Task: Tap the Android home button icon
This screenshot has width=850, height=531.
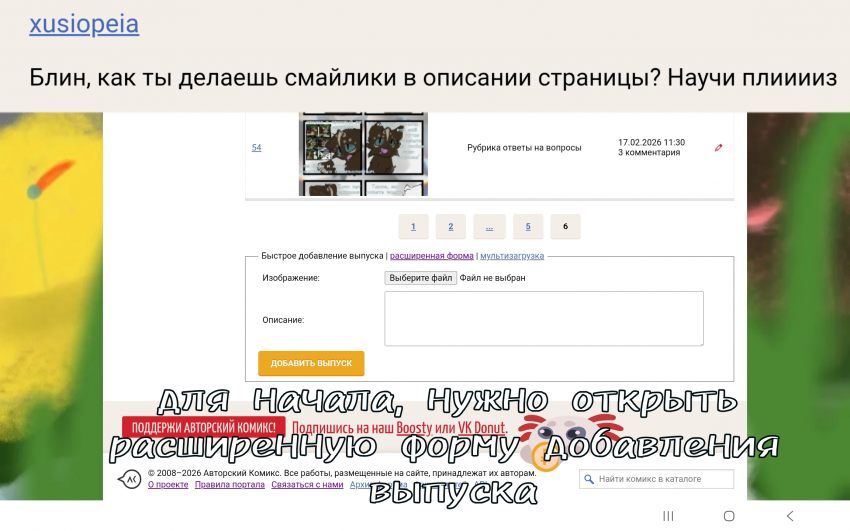Action: point(729,516)
